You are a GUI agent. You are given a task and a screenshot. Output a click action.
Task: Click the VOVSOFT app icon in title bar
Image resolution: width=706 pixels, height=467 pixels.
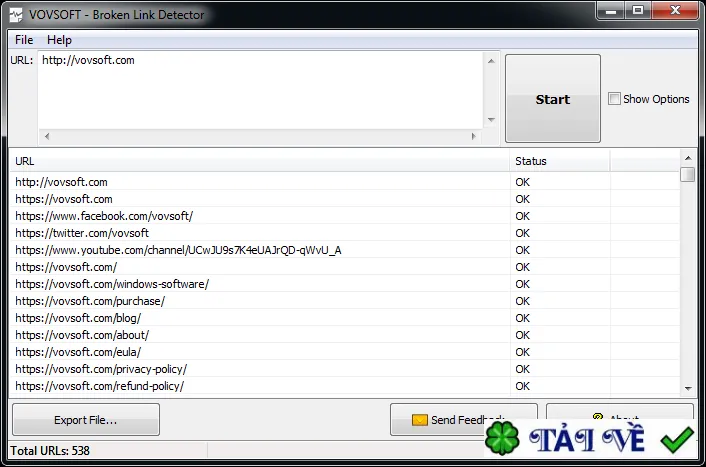[x=16, y=15]
